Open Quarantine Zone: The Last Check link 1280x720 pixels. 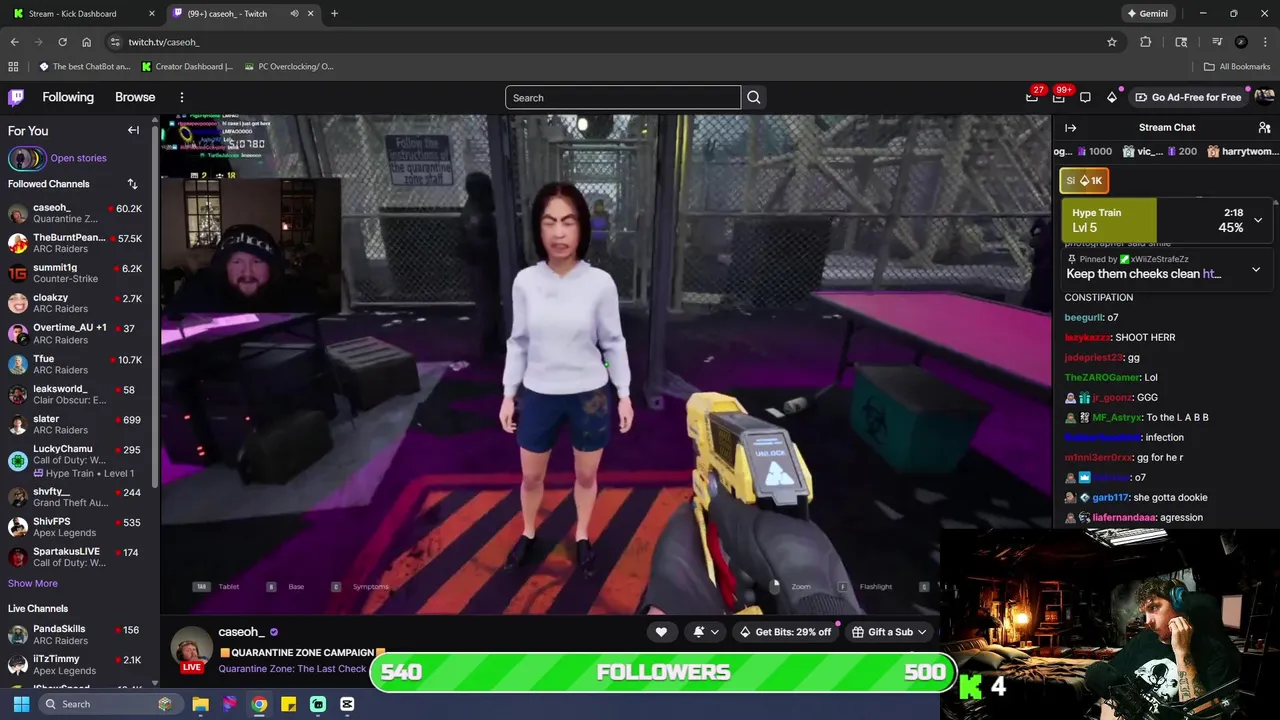[x=292, y=669]
